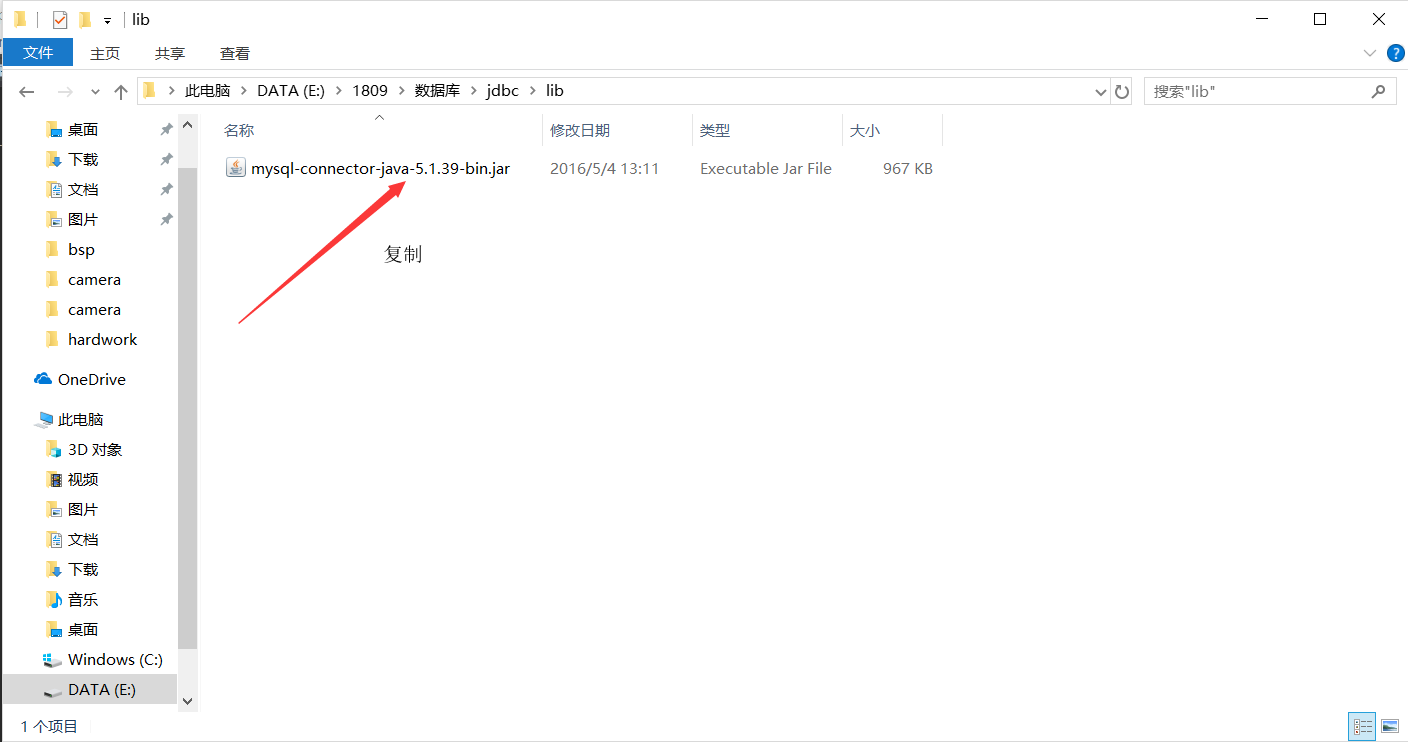Switch to large thumbnails view icon
The width and height of the screenshot is (1408, 742).
1389,726
